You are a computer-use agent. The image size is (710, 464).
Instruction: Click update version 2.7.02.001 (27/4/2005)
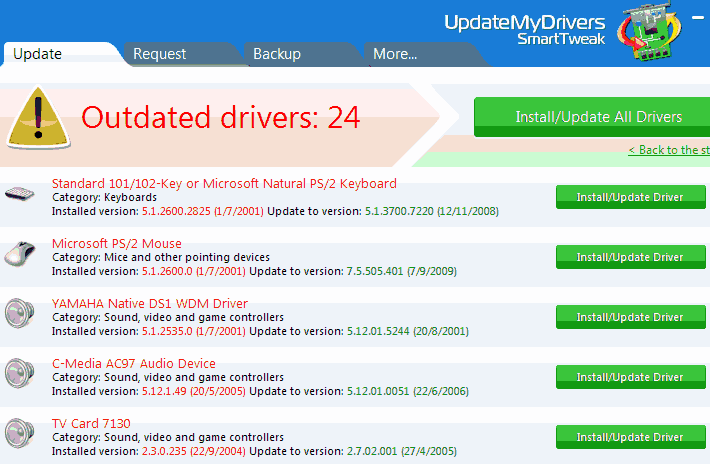pyautogui.click(x=402, y=451)
